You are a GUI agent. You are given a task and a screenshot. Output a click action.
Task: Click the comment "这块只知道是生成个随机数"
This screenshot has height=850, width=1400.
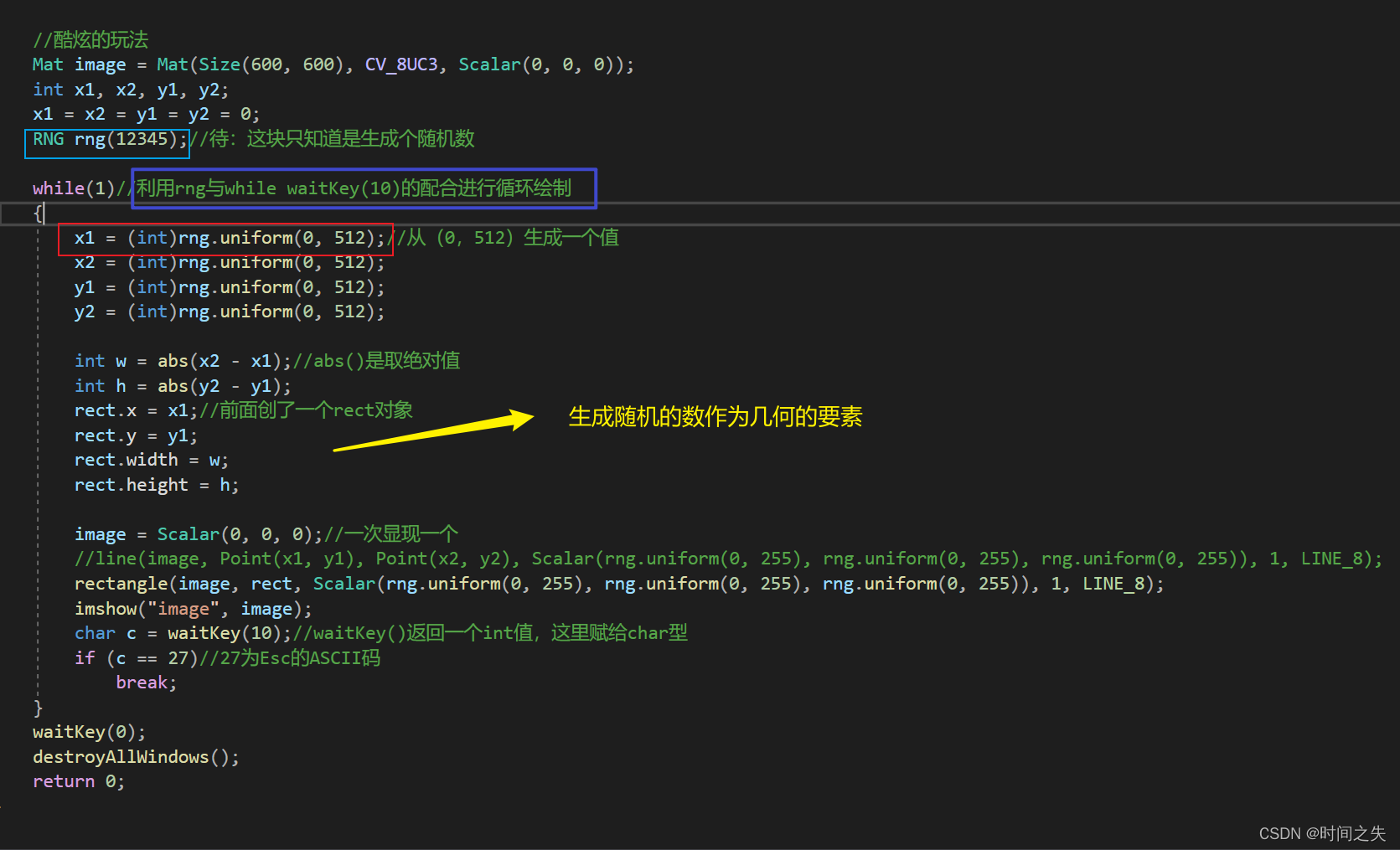click(360, 138)
